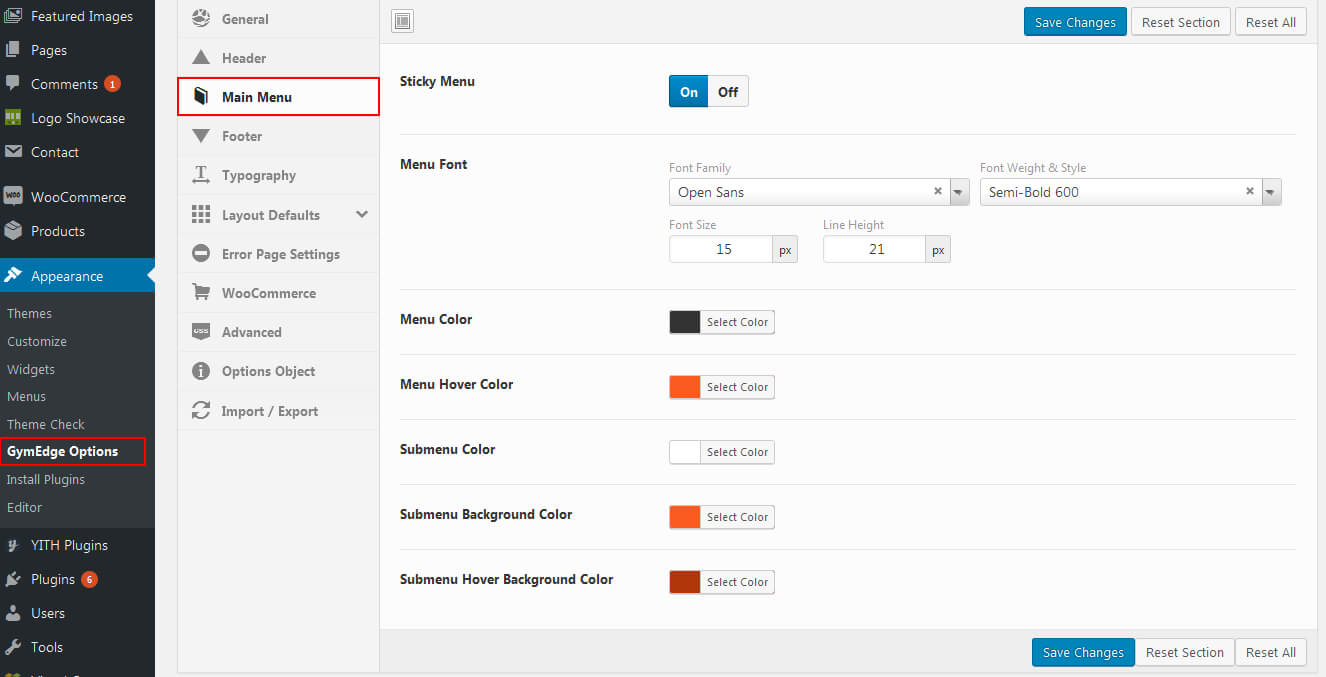
Task: Click the Line Height input field
Action: pyautogui.click(x=874, y=249)
